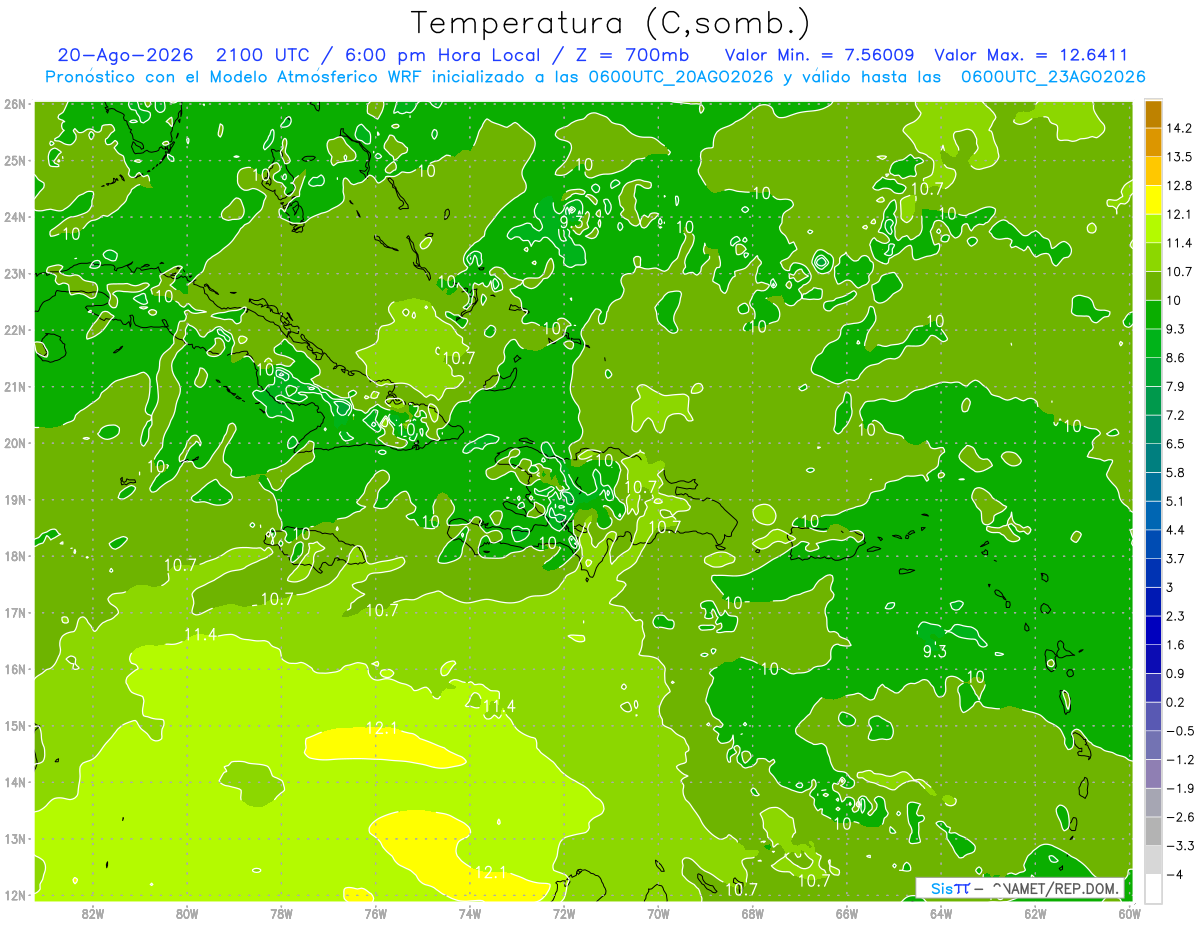Screen dimensions: 1200x927
Task: Click the '14N' latitude axis label
Action: (x=14, y=782)
